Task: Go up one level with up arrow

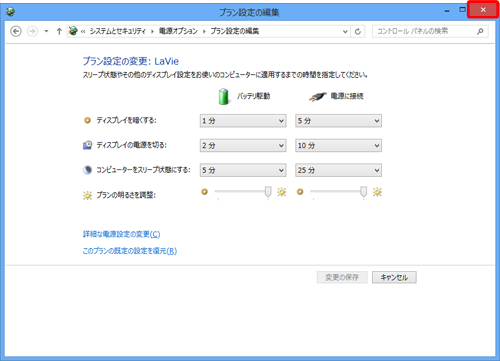Action: 59,31
